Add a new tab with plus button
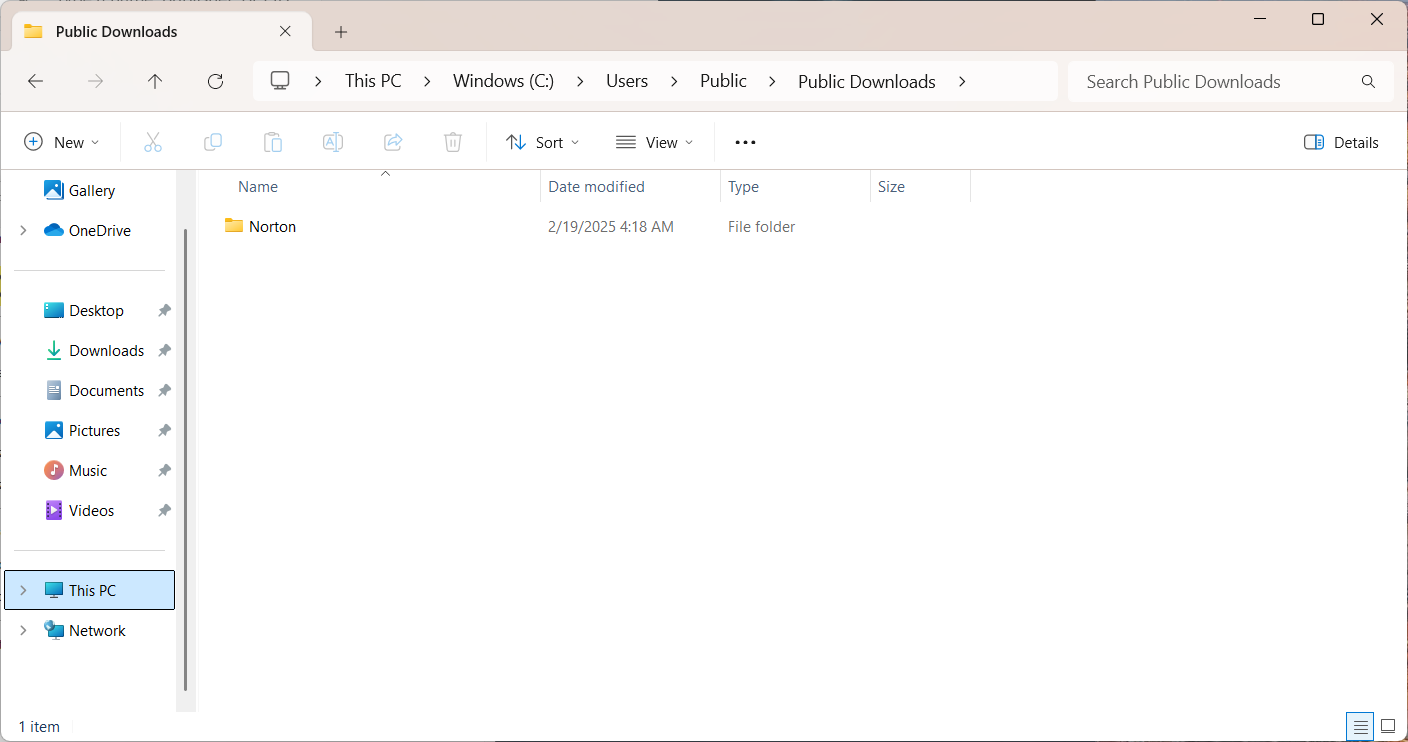Image resolution: width=1408 pixels, height=742 pixels. [341, 32]
